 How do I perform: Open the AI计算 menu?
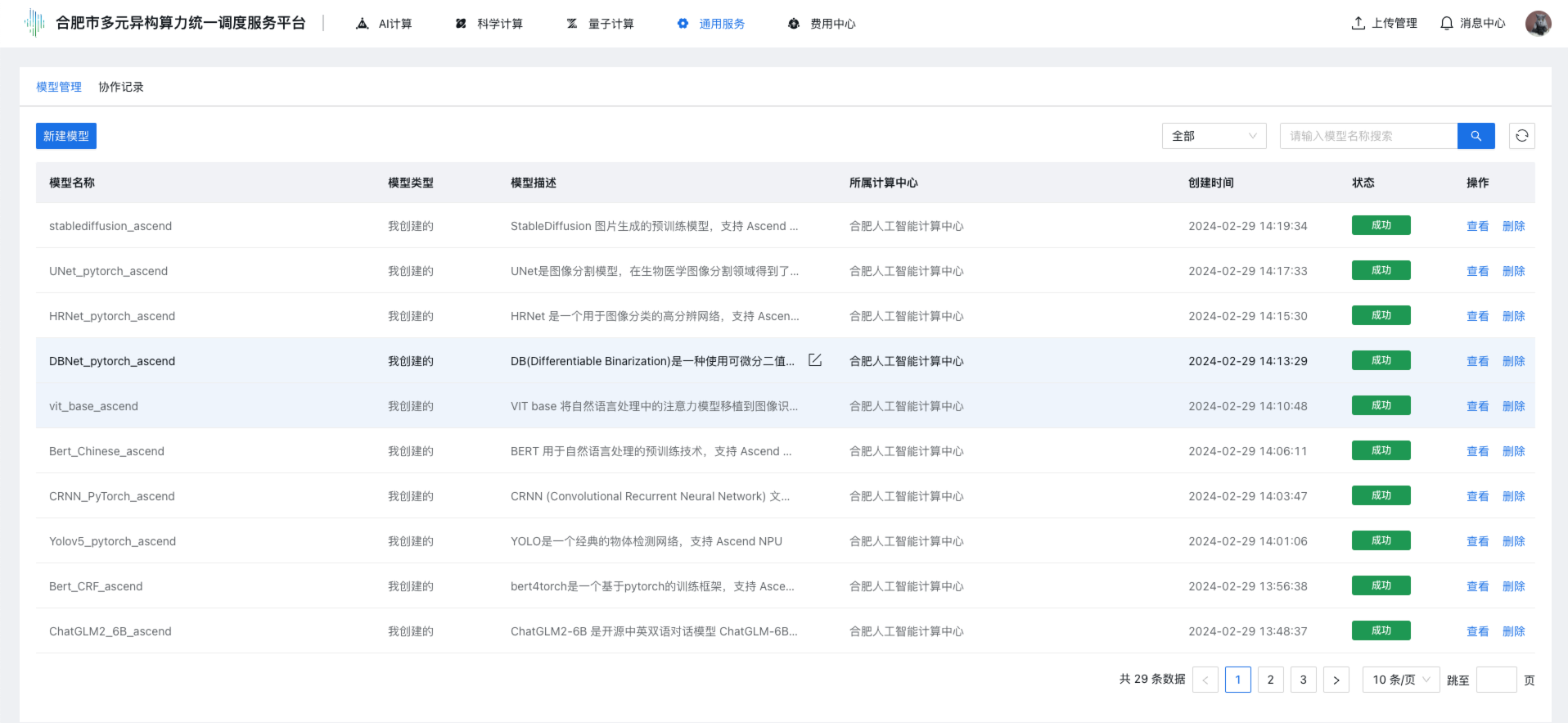point(385,24)
